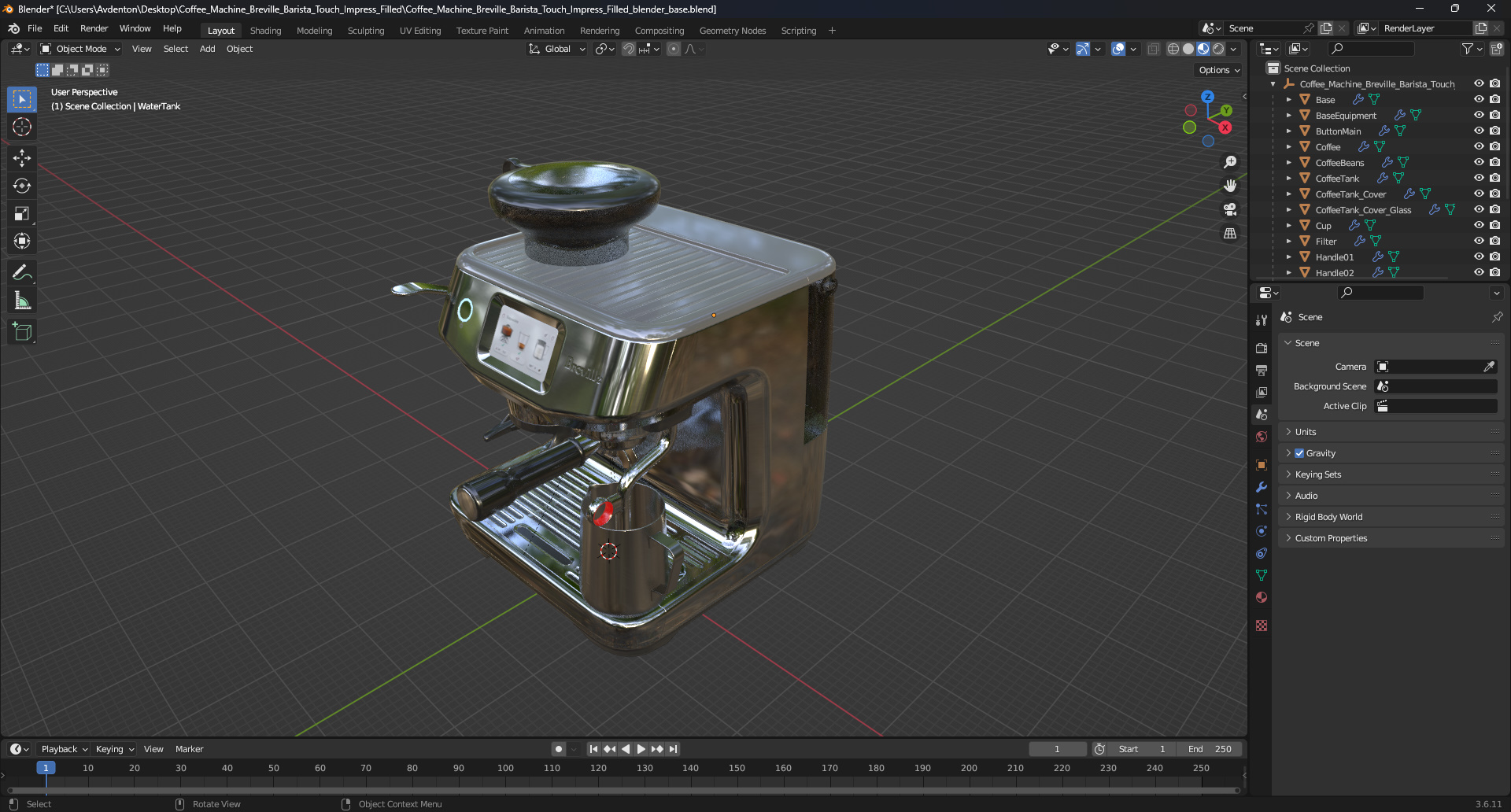
Task: Open the View Layer properties tab icon
Action: coord(1262,392)
